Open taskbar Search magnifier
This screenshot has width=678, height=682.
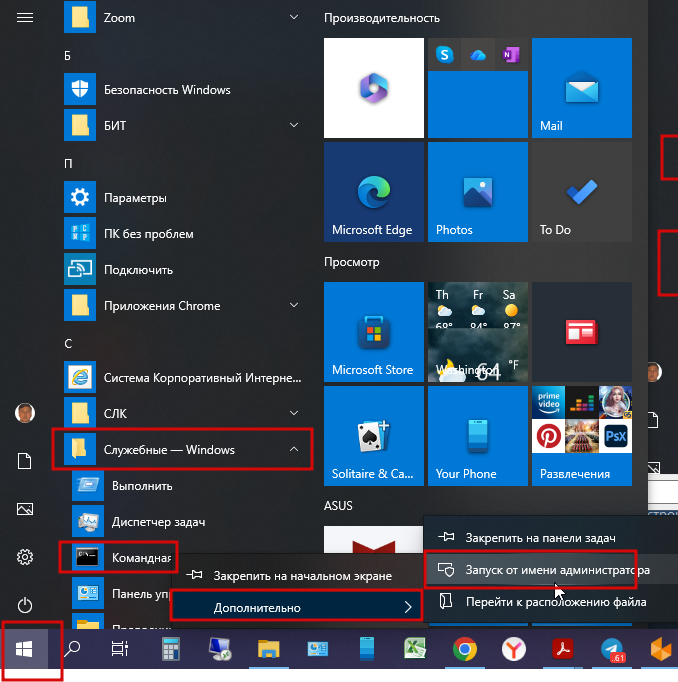coord(72,650)
